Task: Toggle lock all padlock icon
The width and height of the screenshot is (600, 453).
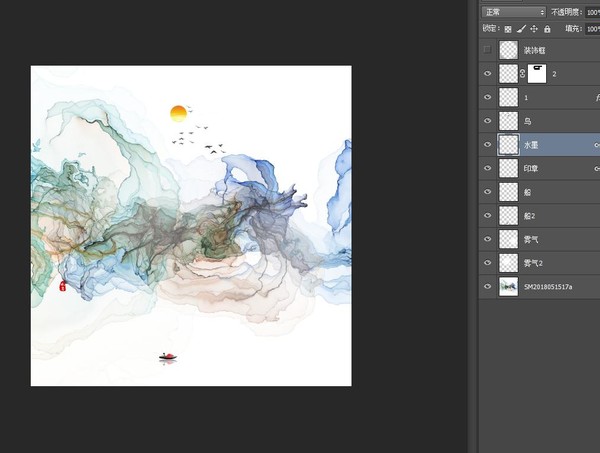Action: (x=547, y=29)
